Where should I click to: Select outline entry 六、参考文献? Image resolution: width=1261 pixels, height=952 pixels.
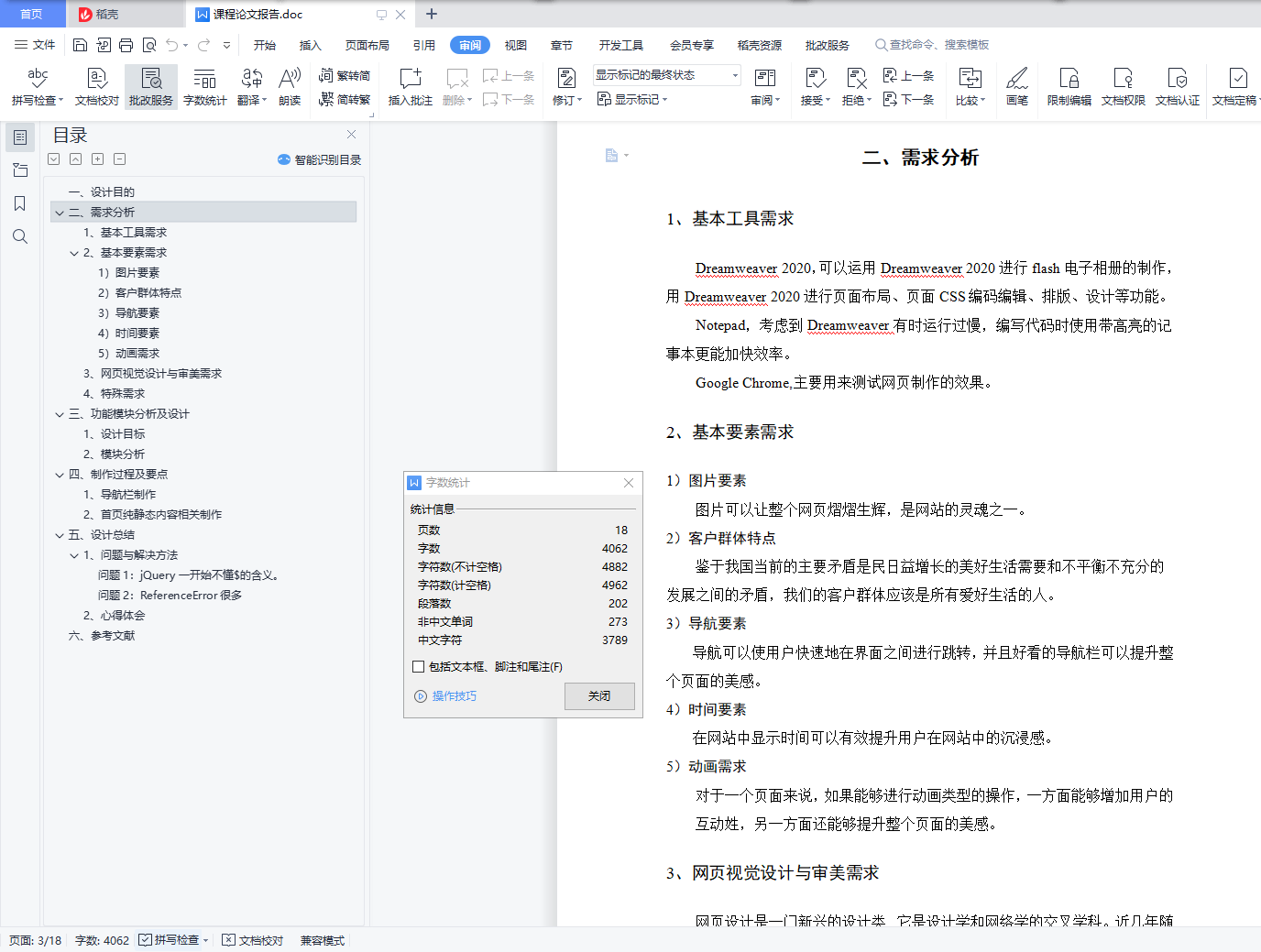[102, 636]
